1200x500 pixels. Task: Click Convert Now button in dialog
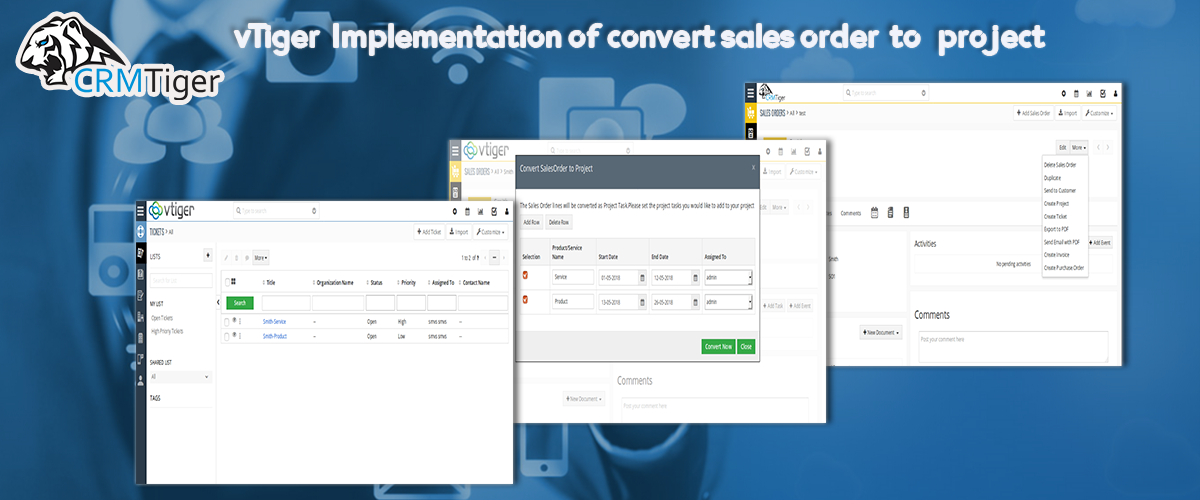718,346
